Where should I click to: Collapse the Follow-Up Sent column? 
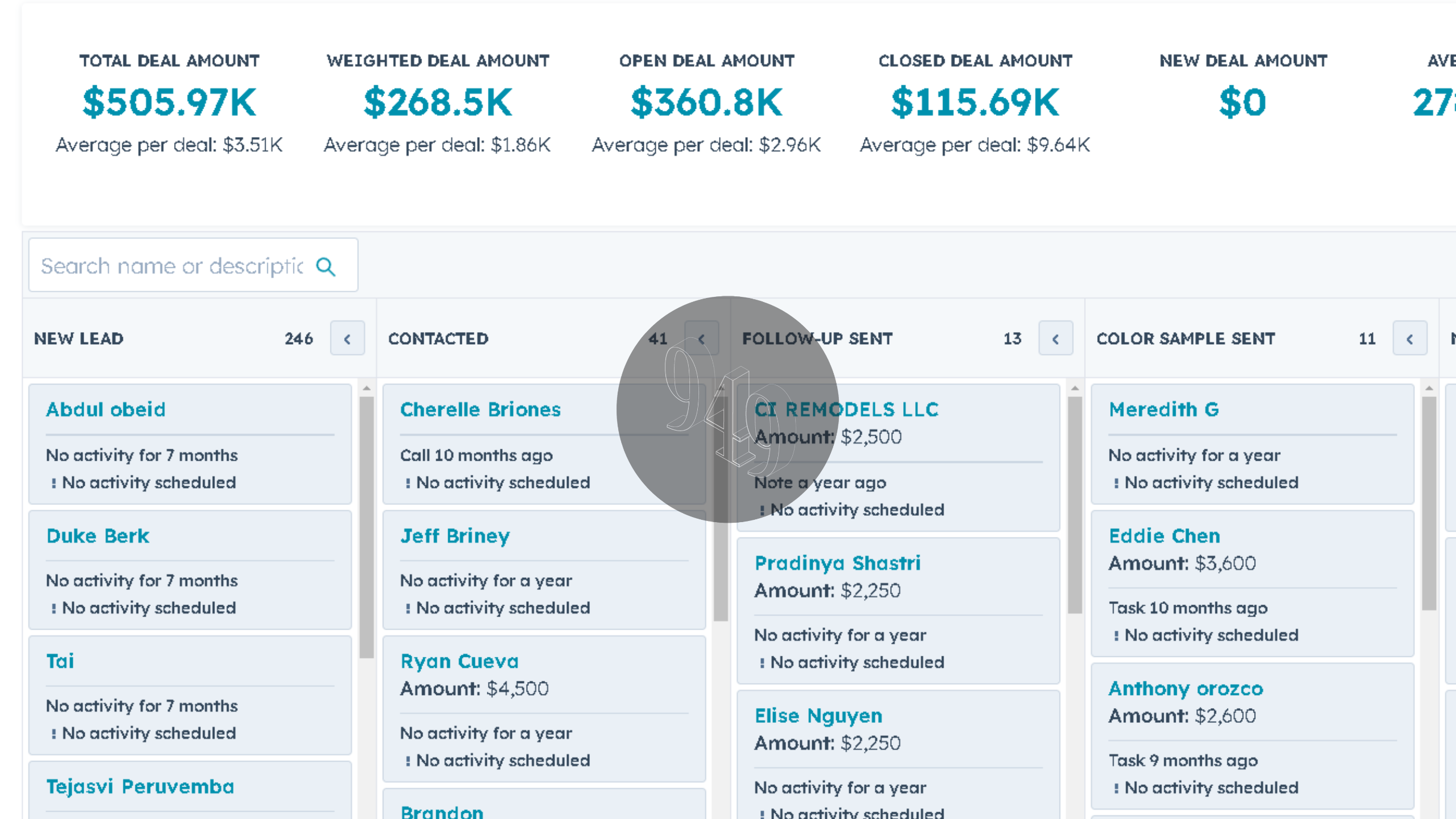1056,338
